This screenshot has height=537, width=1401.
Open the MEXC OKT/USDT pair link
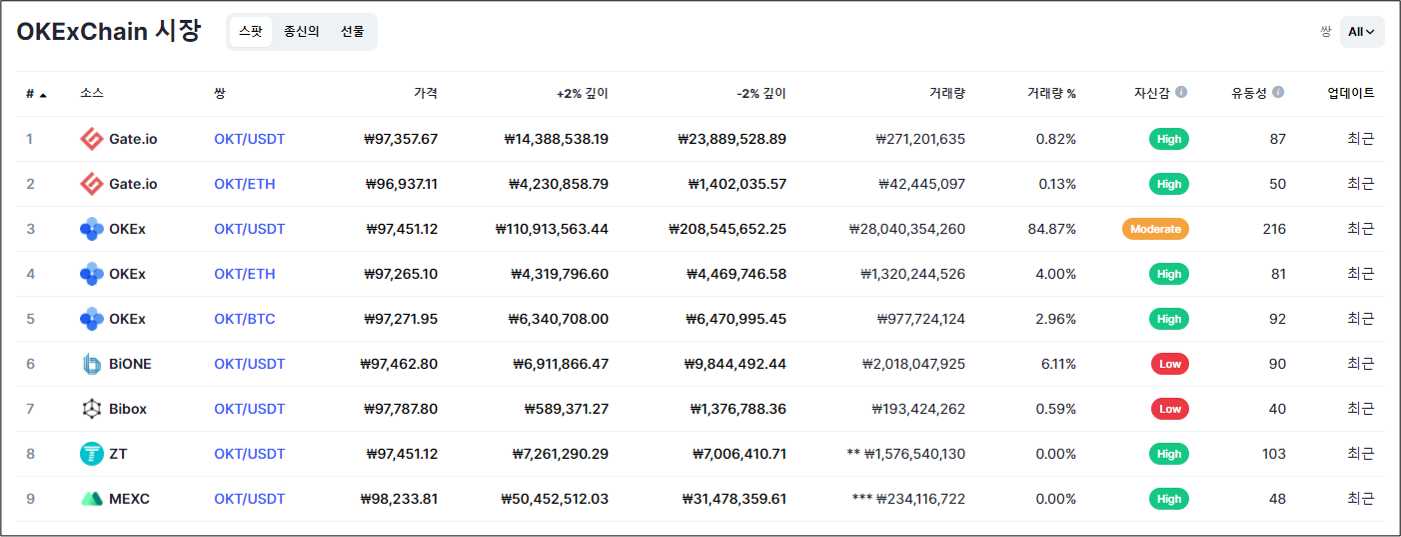(x=249, y=499)
